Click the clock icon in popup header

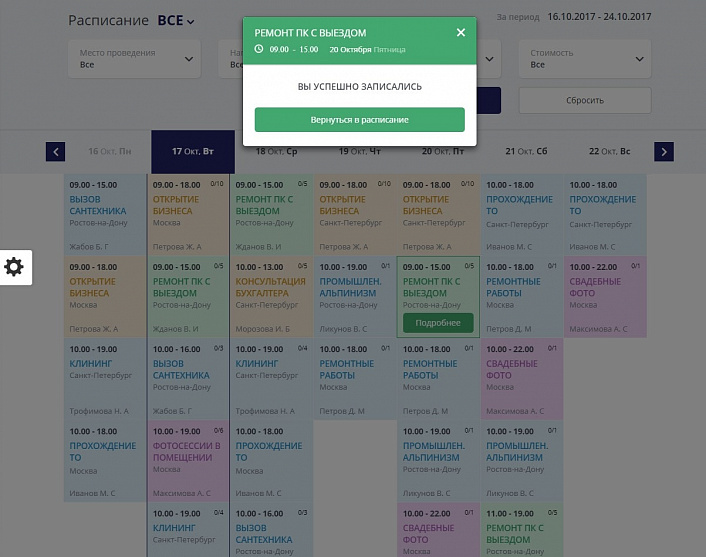coord(259,48)
